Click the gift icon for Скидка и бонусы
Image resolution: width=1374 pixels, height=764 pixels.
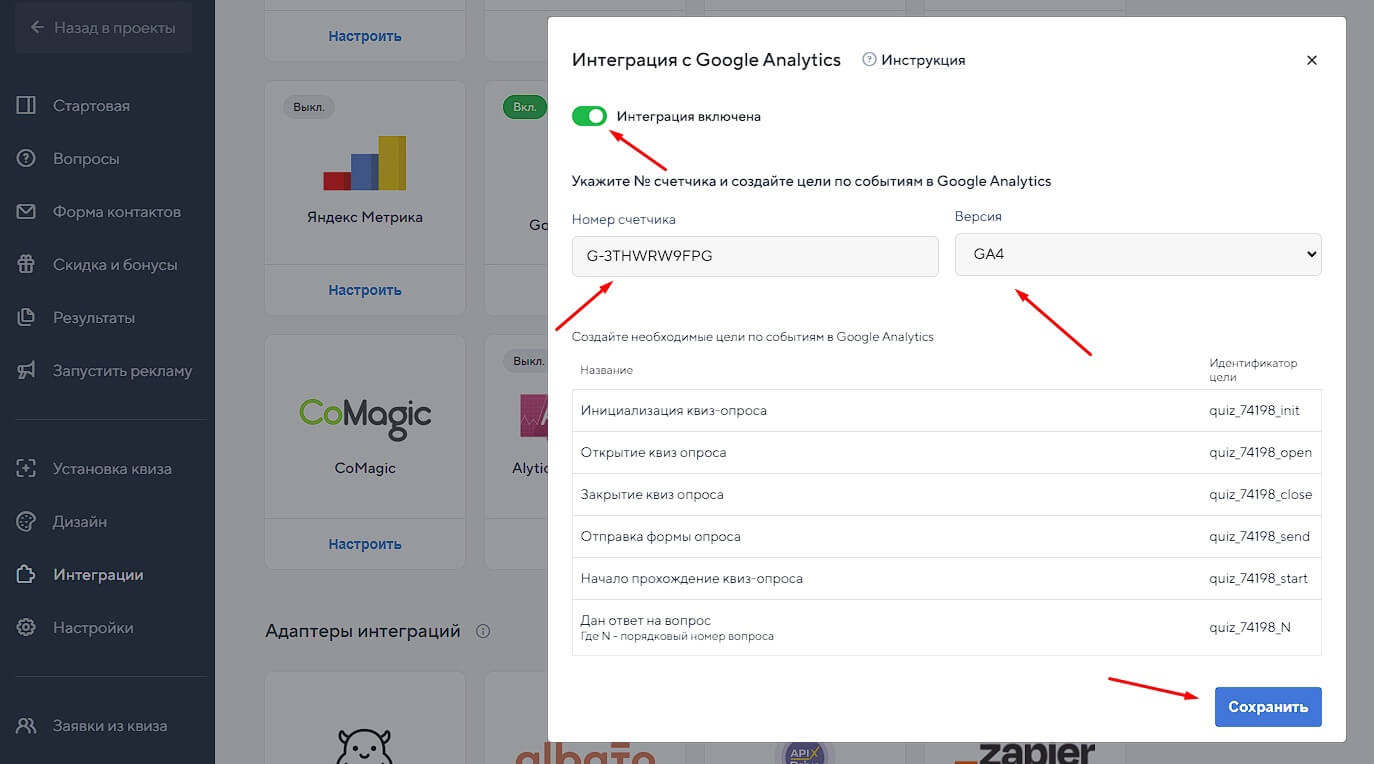point(27,265)
